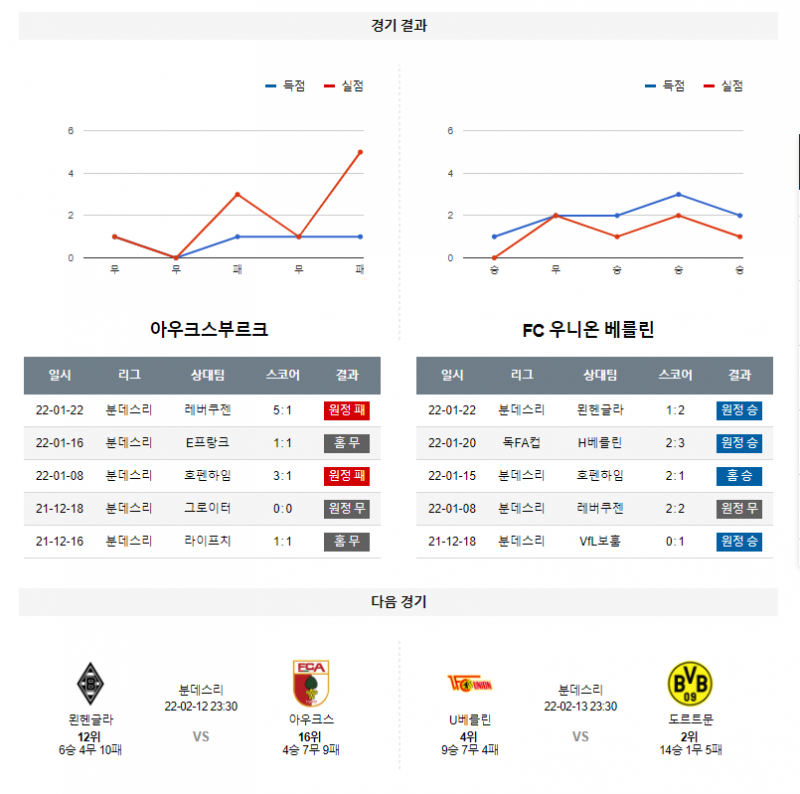Click 홈 무 badge in E프랑크 row
Screen dimensions: 800x794
[x=347, y=443]
